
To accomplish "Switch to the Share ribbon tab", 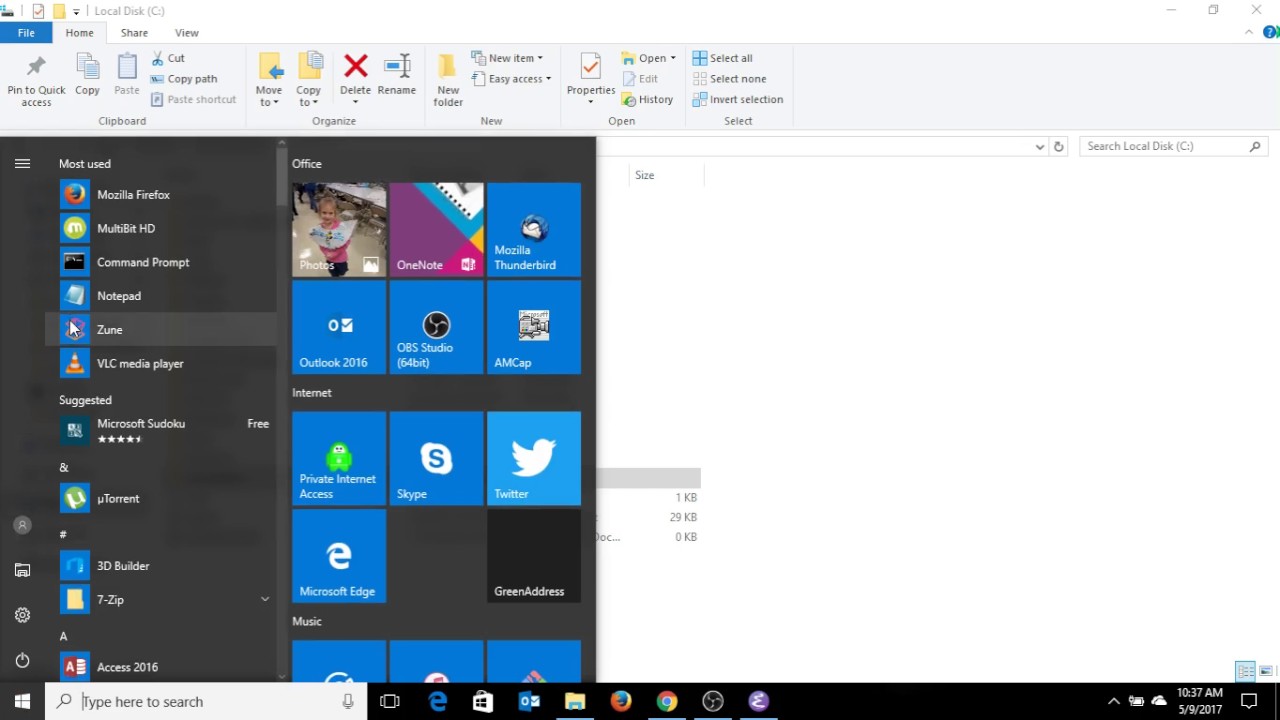I will click(134, 33).
